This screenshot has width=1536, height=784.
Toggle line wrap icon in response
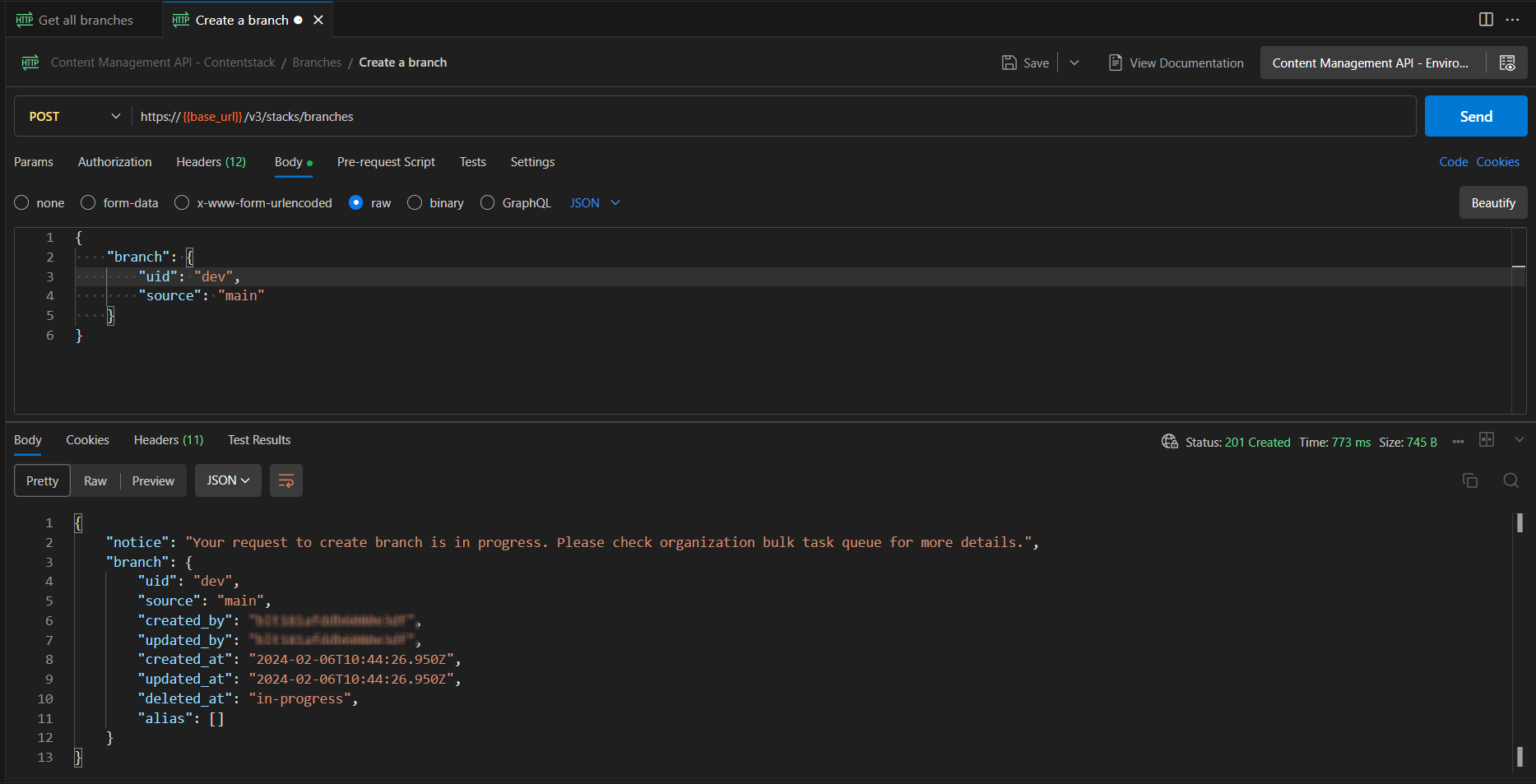[286, 480]
